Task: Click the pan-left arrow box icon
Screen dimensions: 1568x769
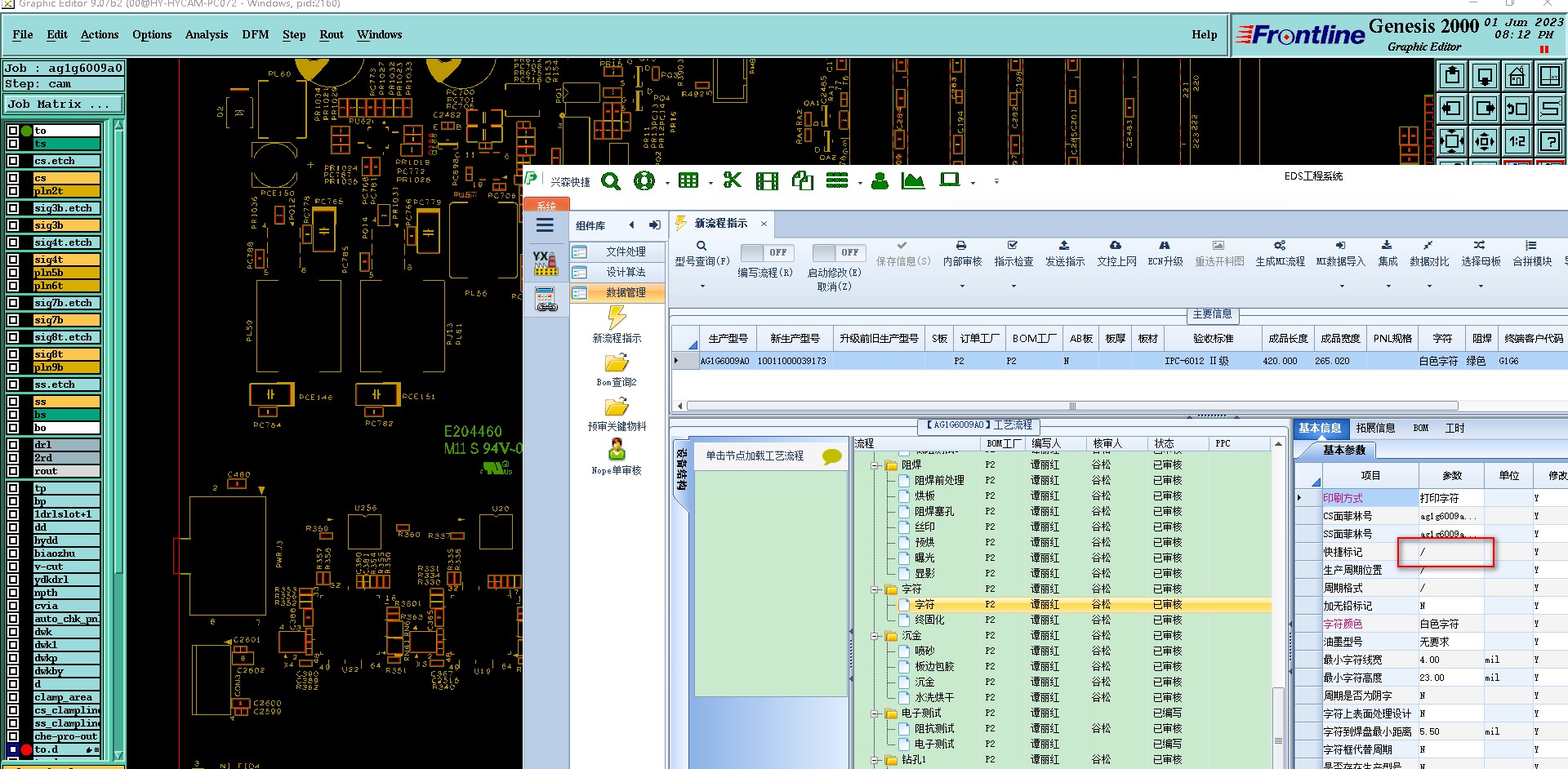Action: coord(1451,109)
